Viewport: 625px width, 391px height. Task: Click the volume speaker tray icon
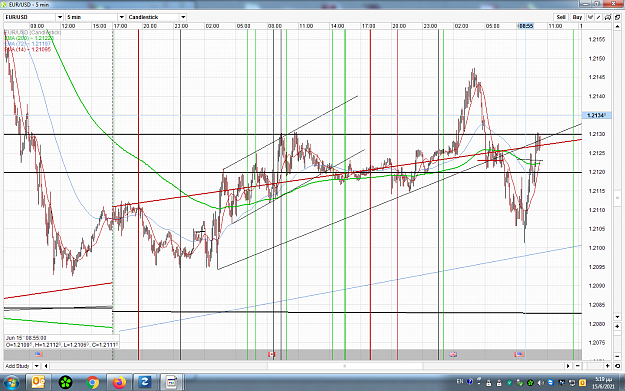[x=541, y=383]
